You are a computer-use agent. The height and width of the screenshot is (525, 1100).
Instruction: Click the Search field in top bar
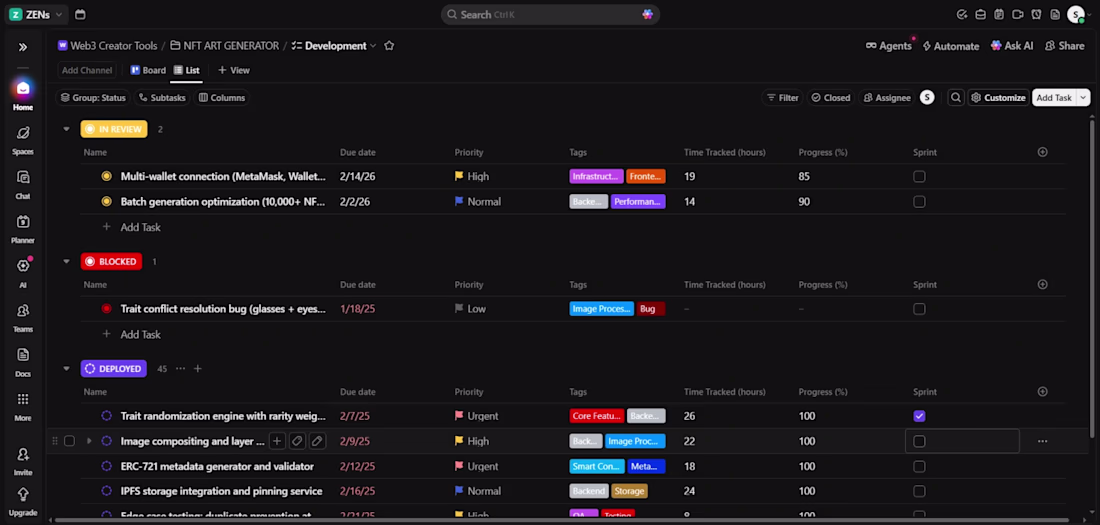[x=550, y=14]
